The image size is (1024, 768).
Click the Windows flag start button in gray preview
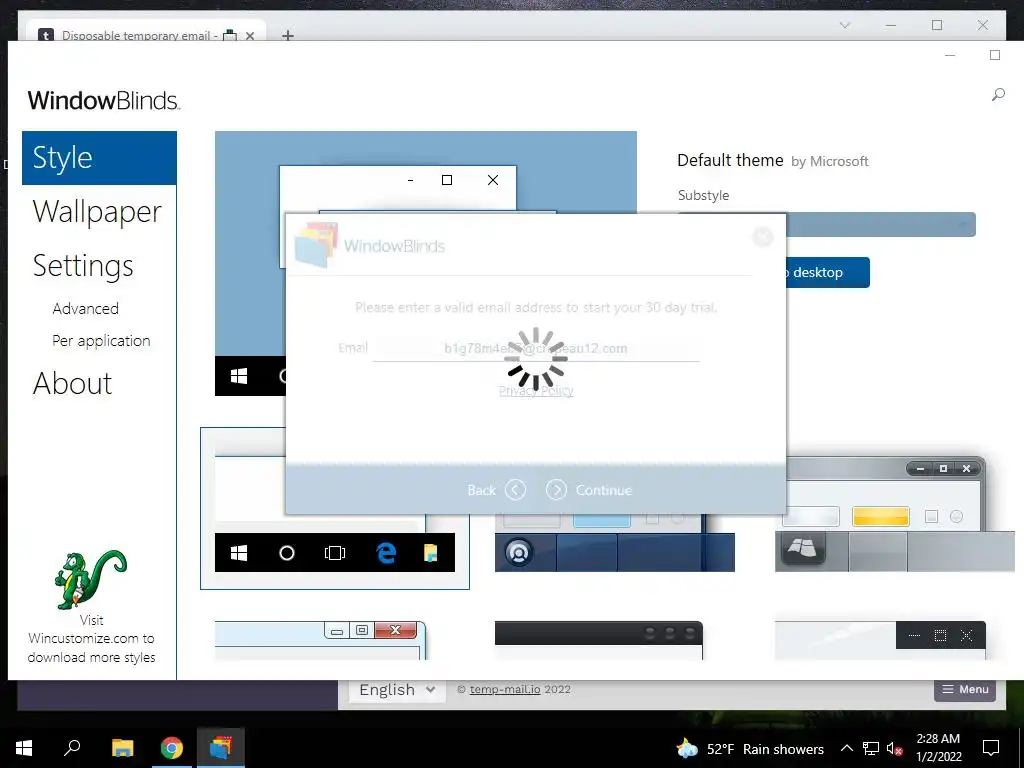(x=802, y=547)
